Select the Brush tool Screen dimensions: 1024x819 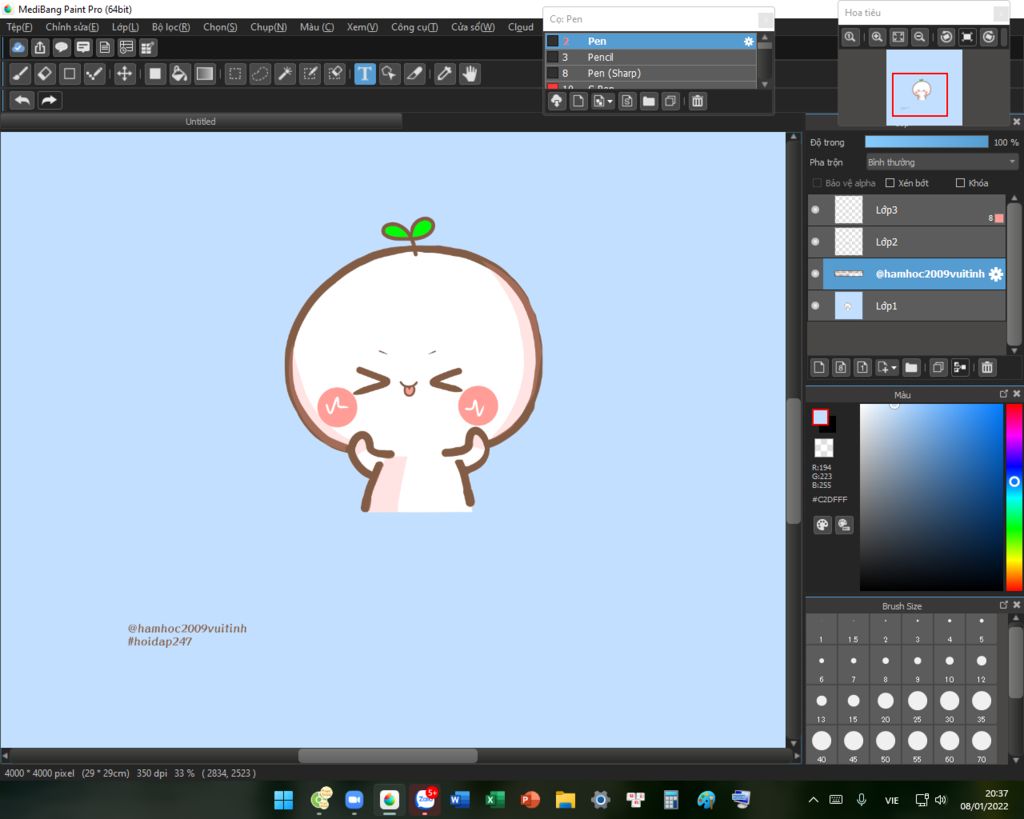[20, 74]
